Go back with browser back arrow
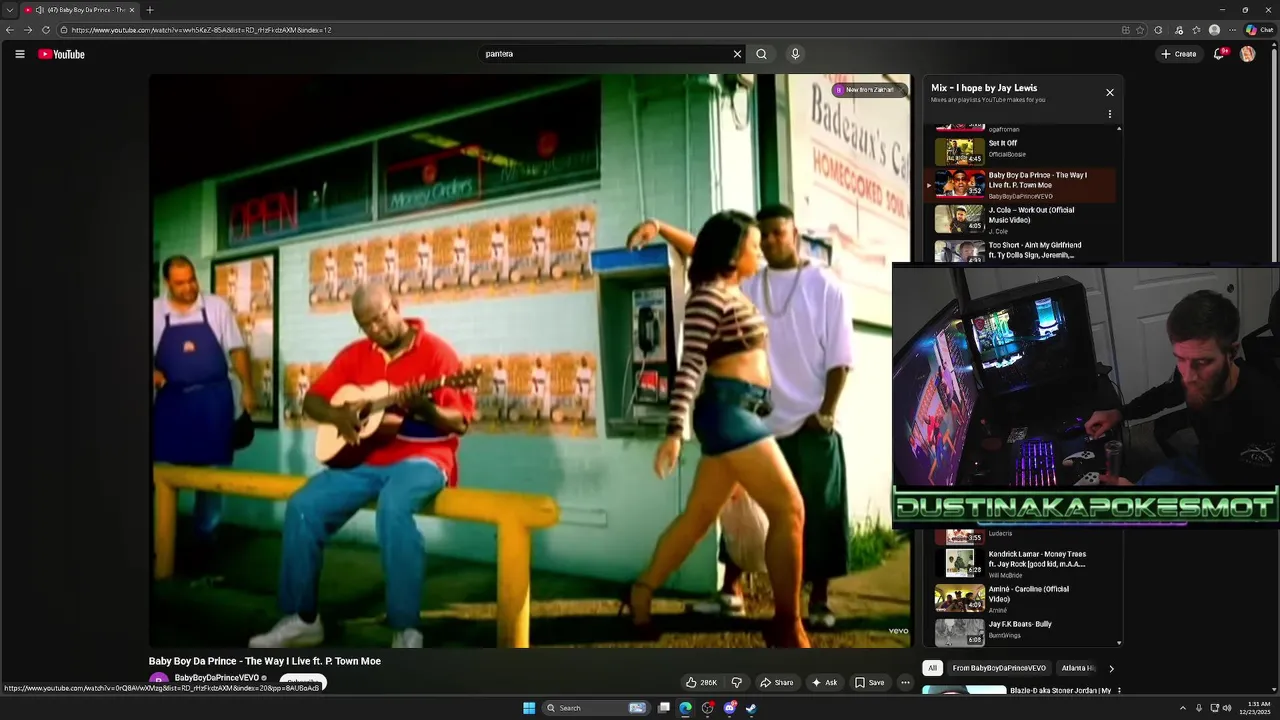This screenshot has height=720, width=1280. [10, 30]
